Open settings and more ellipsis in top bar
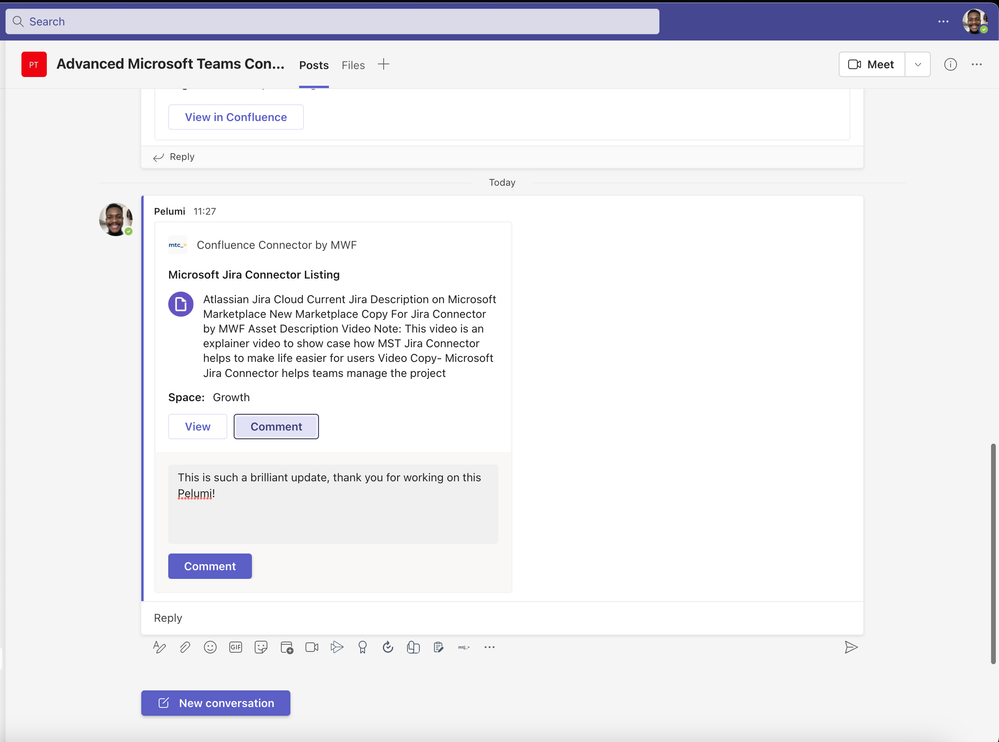The height and width of the screenshot is (742, 999). (944, 21)
